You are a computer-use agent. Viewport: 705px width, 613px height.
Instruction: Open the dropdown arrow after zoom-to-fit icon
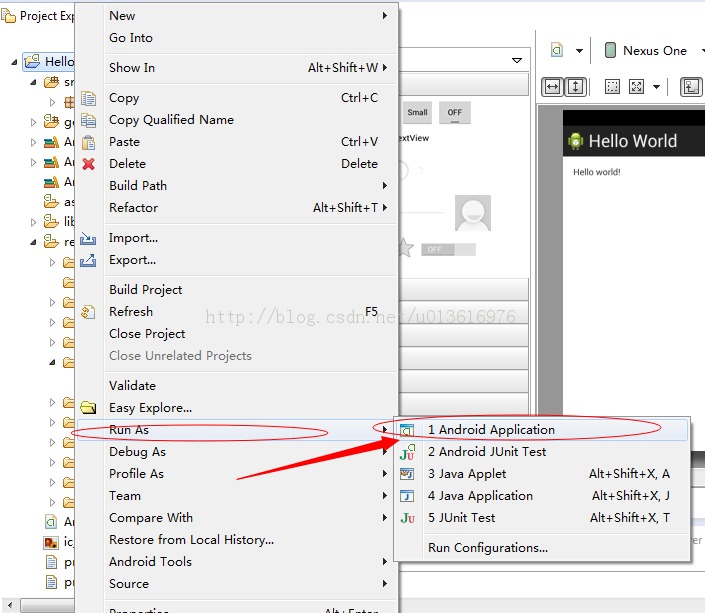click(x=656, y=87)
